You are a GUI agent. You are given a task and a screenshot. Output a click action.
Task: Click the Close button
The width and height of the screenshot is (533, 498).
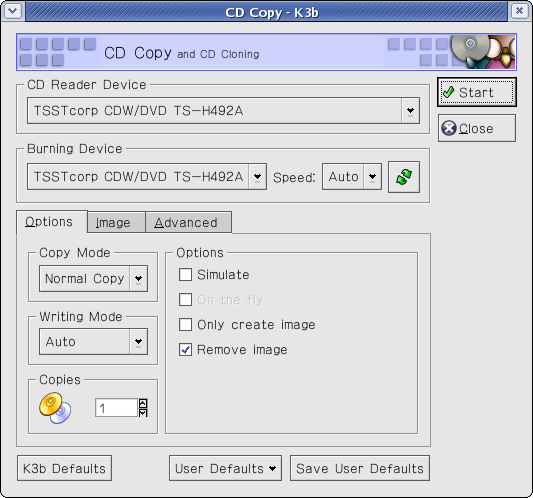[477, 128]
